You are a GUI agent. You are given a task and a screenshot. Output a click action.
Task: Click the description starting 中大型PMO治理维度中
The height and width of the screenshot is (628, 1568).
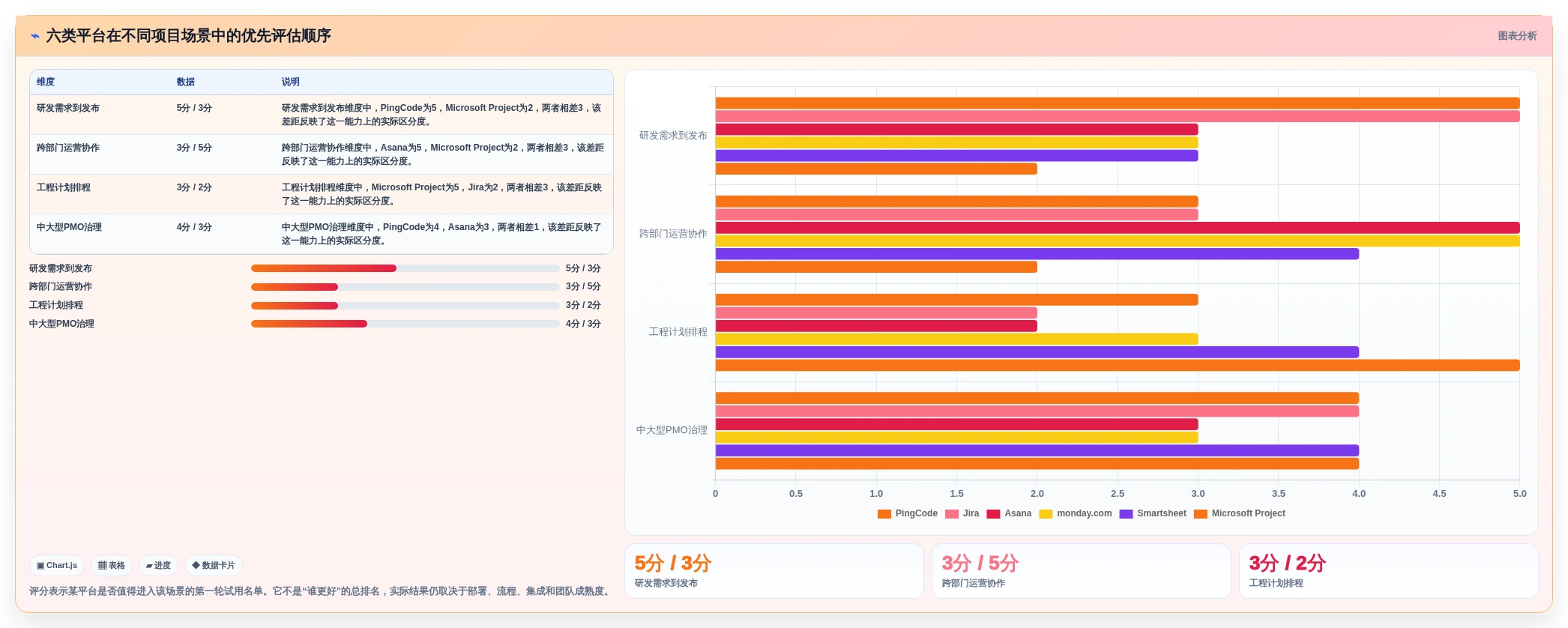pyautogui.click(x=442, y=234)
